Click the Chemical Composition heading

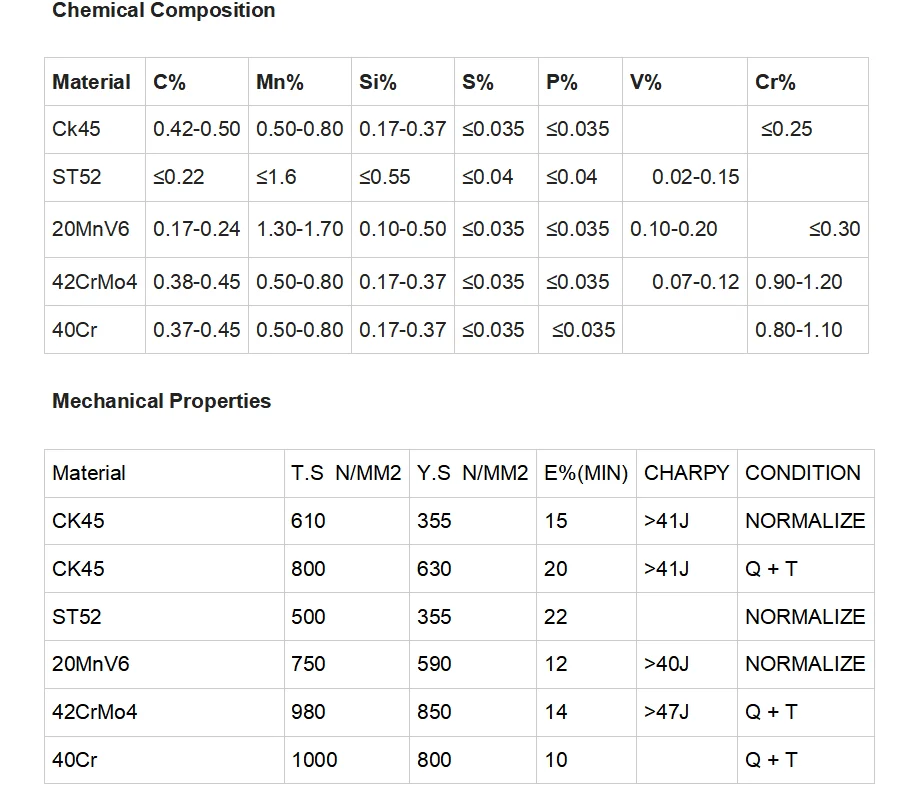(x=163, y=11)
